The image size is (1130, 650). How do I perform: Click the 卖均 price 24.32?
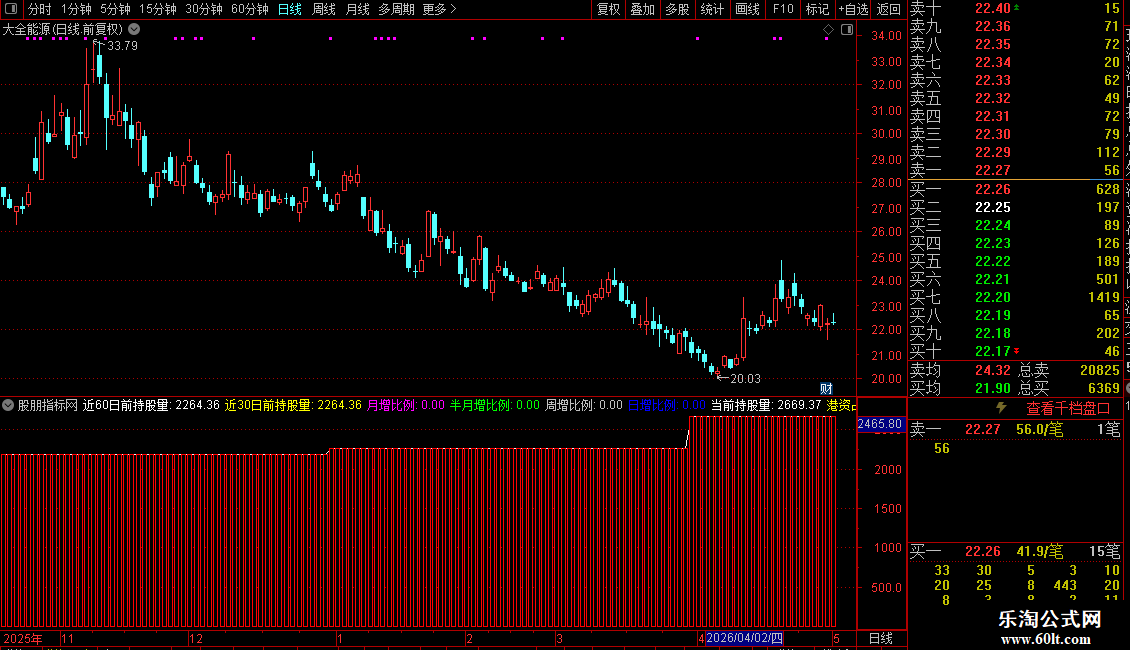tap(992, 370)
